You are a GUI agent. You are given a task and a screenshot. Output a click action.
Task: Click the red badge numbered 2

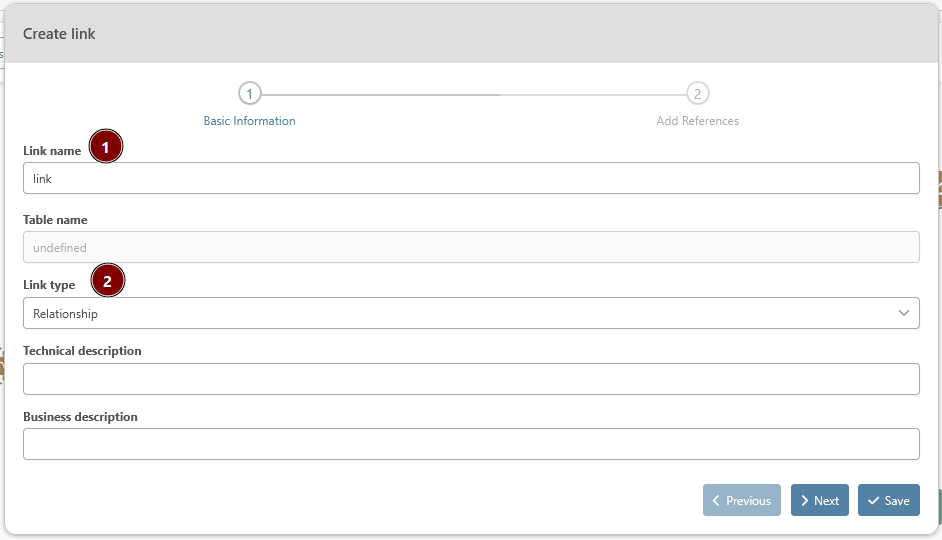(x=107, y=281)
